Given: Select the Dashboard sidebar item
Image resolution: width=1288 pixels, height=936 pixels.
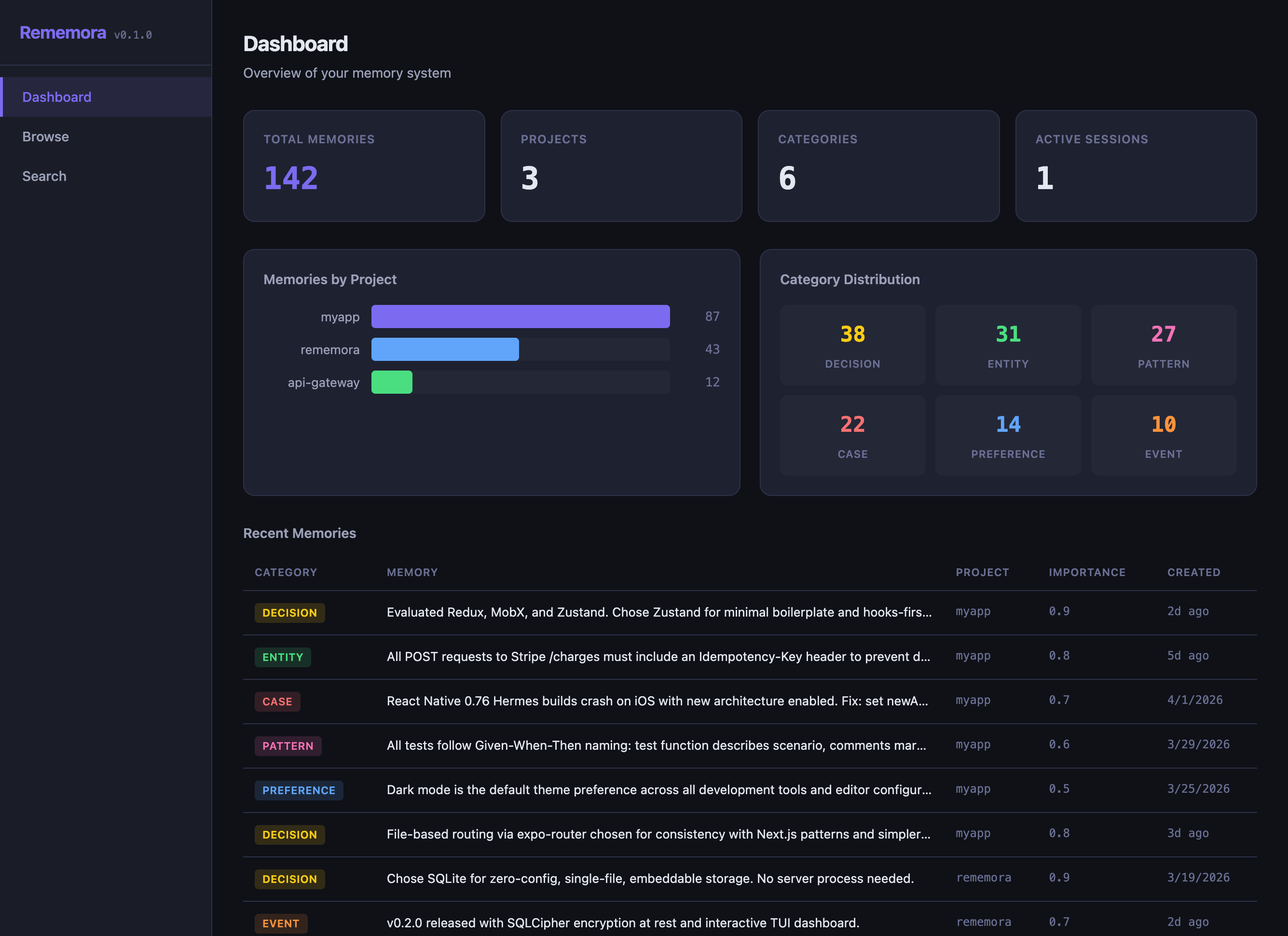Looking at the screenshot, I should (57, 96).
